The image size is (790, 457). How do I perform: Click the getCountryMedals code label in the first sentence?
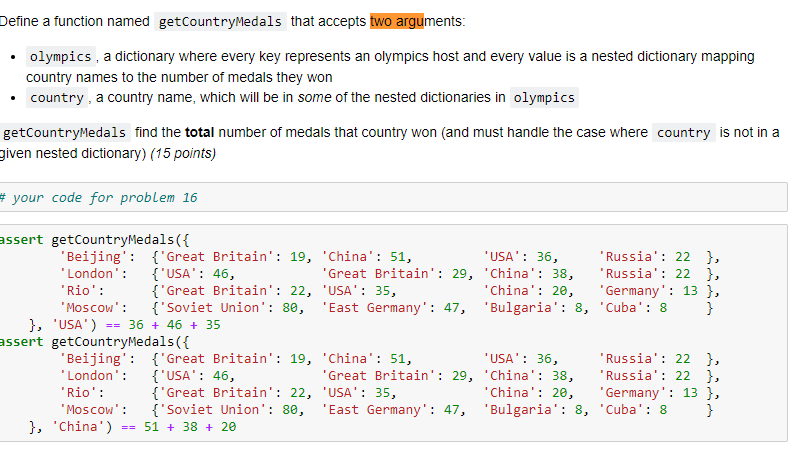pyautogui.click(x=220, y=22)
